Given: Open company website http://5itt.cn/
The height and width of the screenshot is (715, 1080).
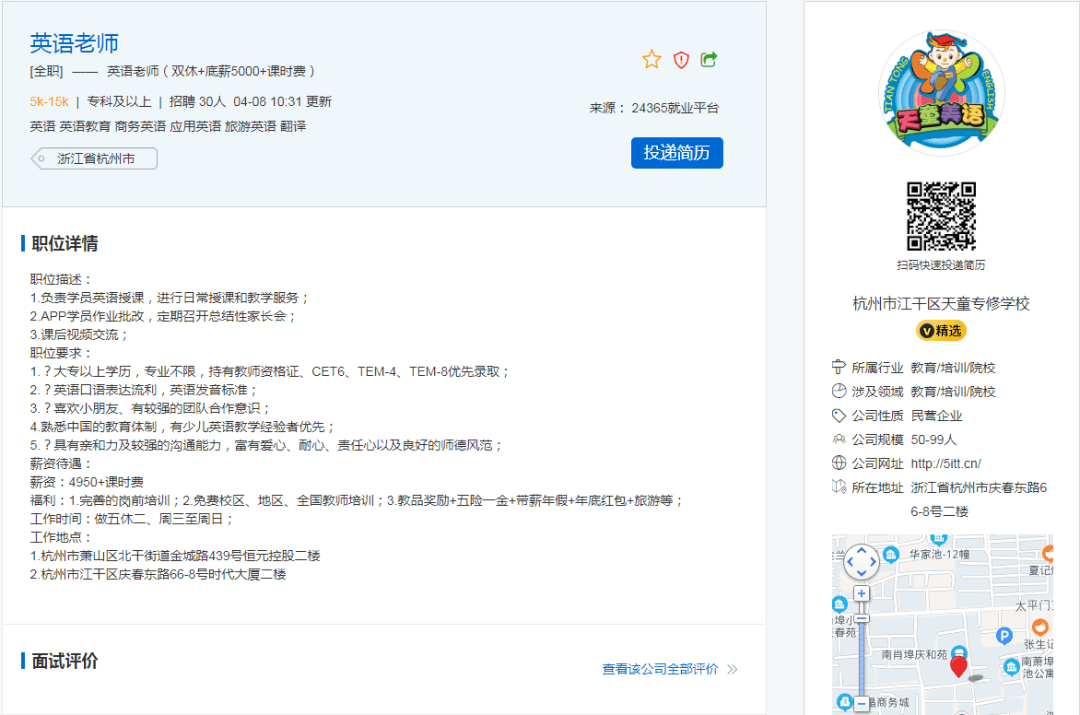Looking at the screenshot, I should (x=946, y=464).
